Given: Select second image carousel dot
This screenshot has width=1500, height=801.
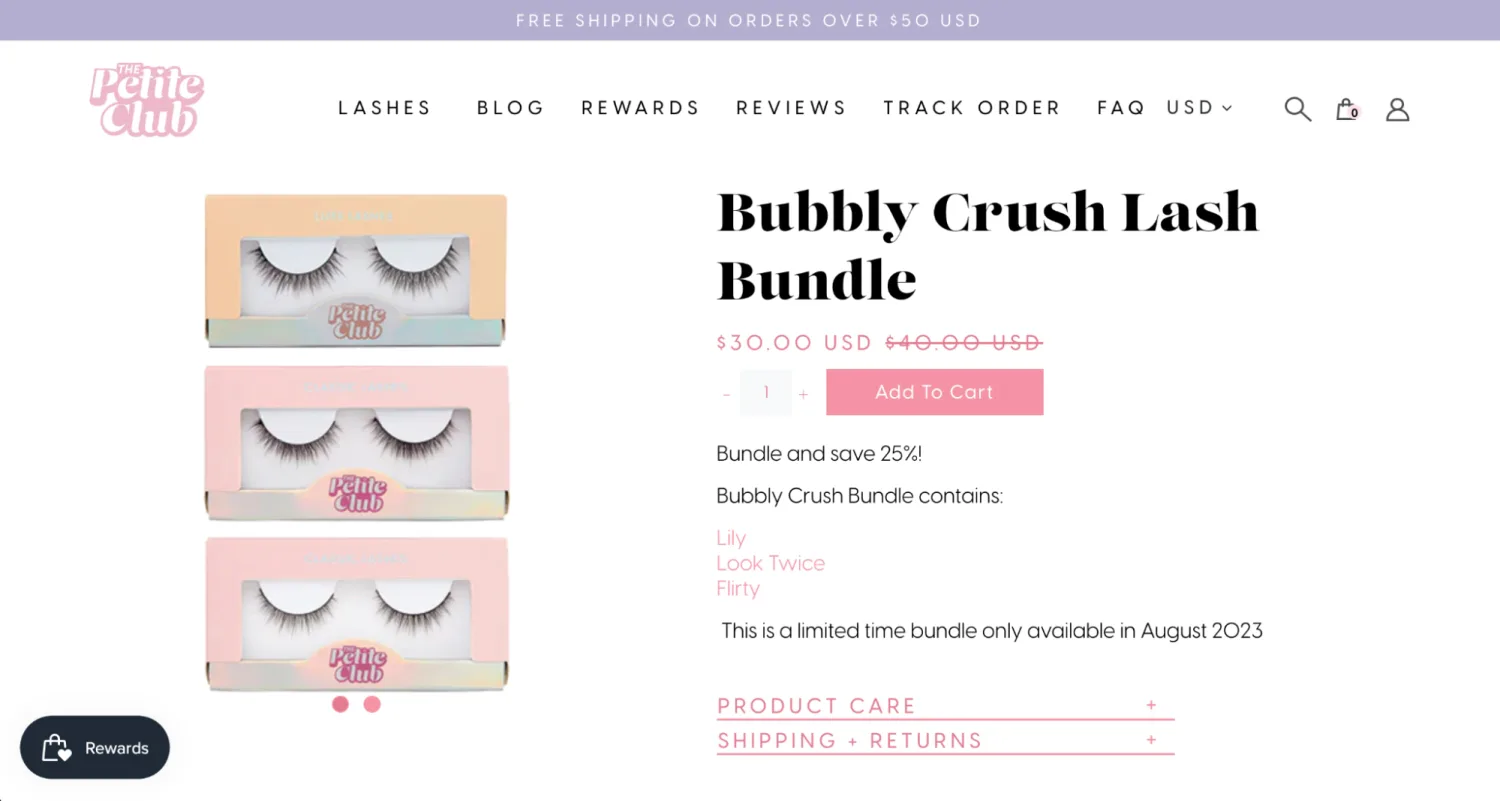Looking at the screenshot, I should [372, 704].
